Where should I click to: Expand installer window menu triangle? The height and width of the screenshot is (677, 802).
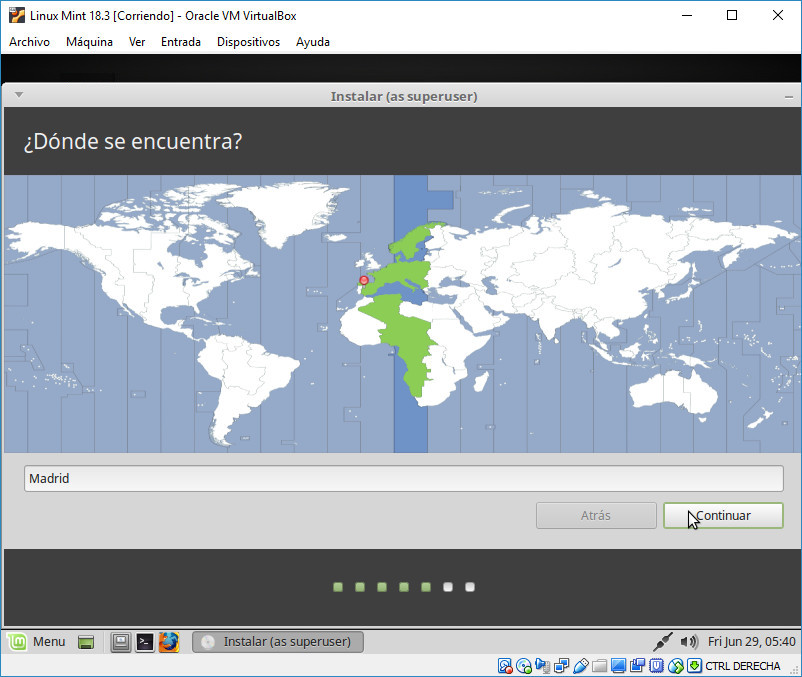19,95
